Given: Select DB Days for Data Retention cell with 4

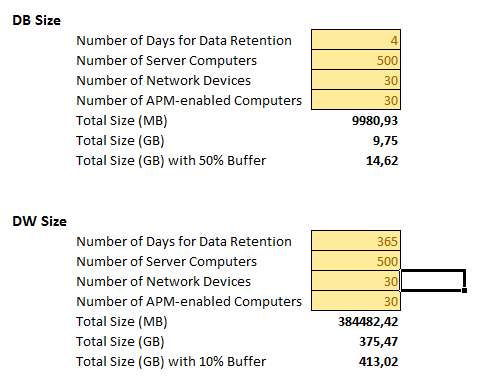Looking at the screenshot, I should pyautogui.click(x=356, y=40).
